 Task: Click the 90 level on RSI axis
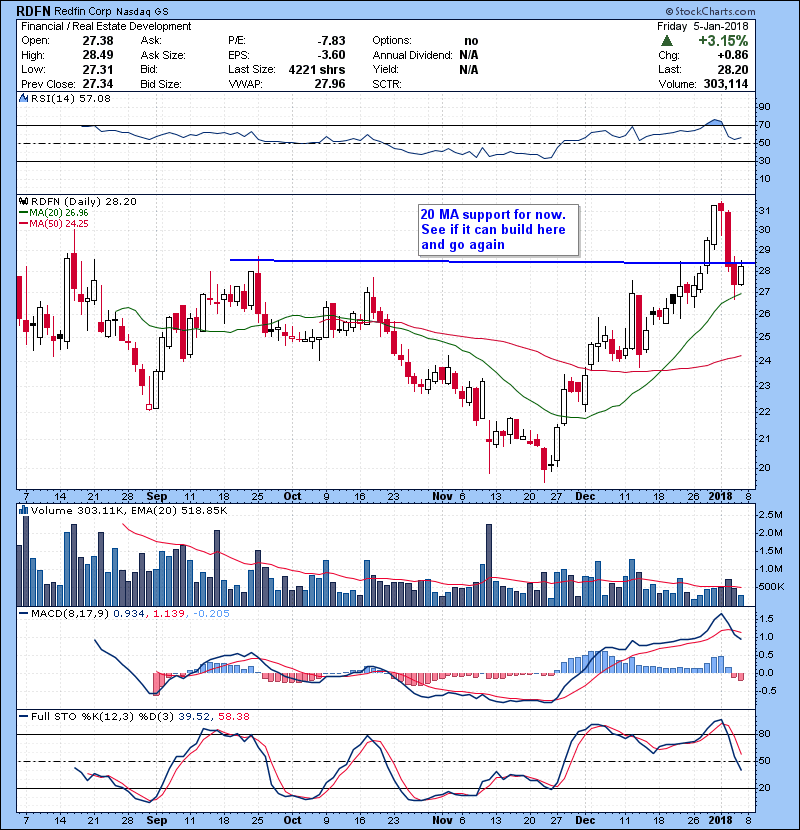[764, 107]
